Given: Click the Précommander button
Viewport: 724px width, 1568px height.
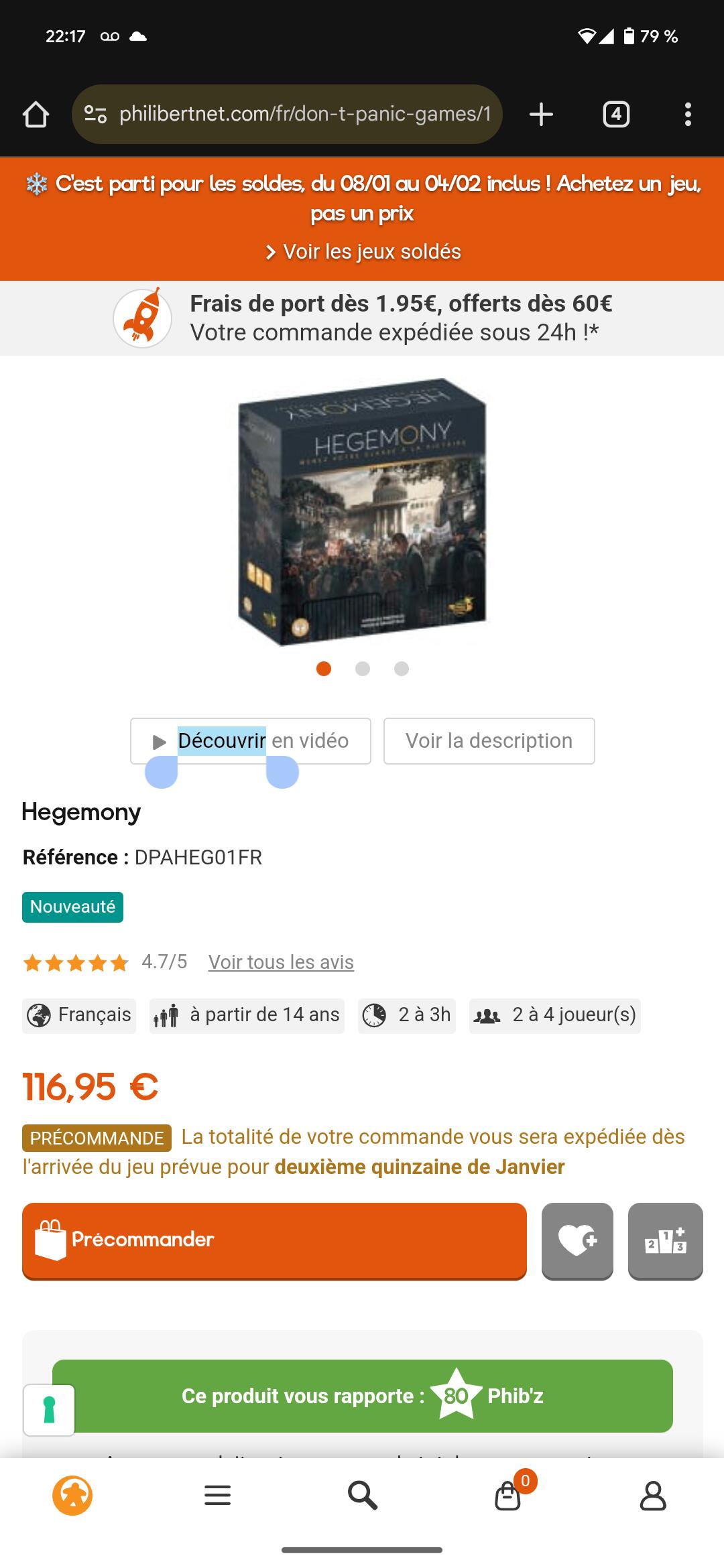Looking at the screenshot, I should click(x=274, y=1240).
